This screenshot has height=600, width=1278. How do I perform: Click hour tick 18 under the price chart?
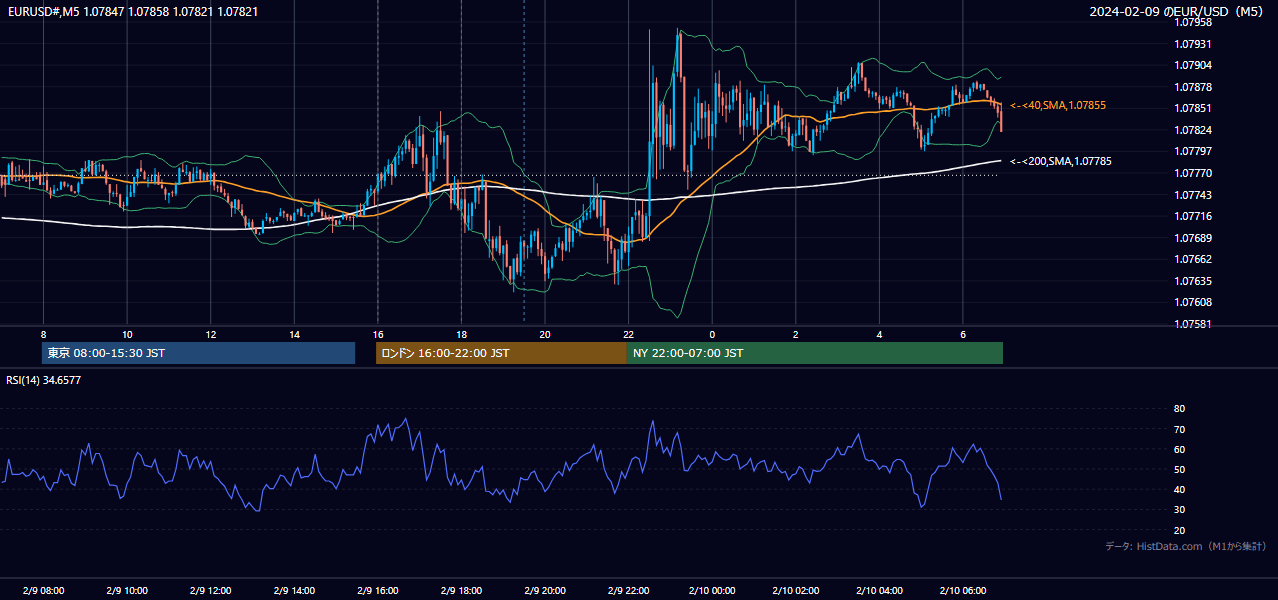point(461,334)
